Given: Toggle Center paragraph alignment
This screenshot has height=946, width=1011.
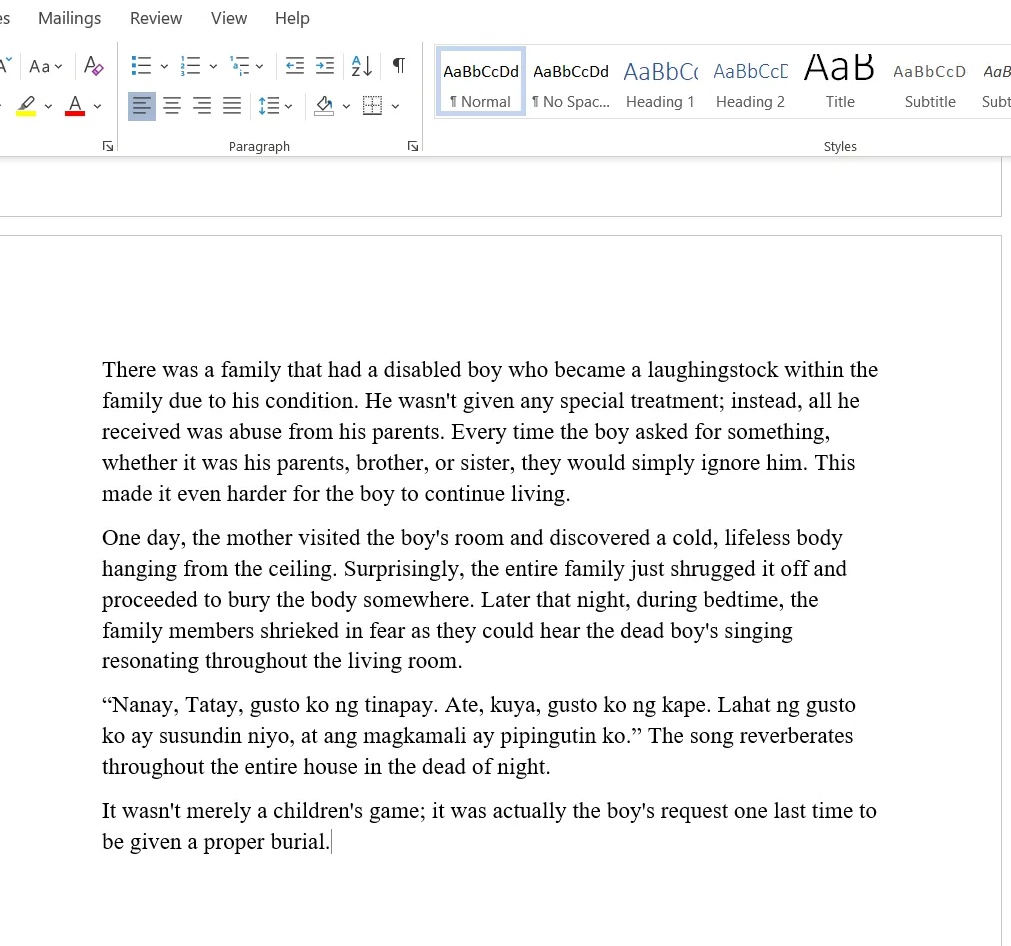Looking at the screenshot, I should [x=172, y=106].
